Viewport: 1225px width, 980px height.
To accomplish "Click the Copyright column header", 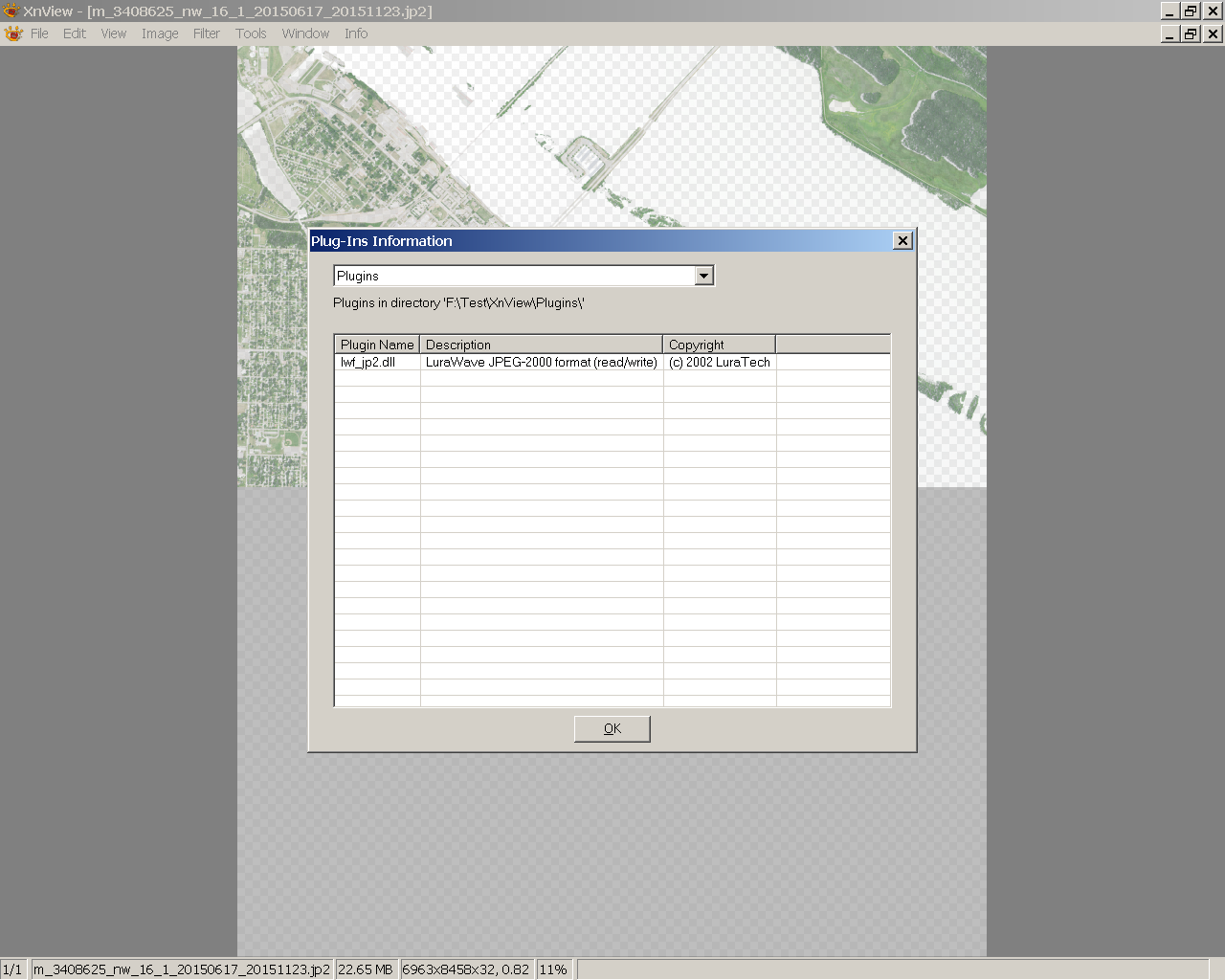I will pyautogui.click(x=719, y=345).
